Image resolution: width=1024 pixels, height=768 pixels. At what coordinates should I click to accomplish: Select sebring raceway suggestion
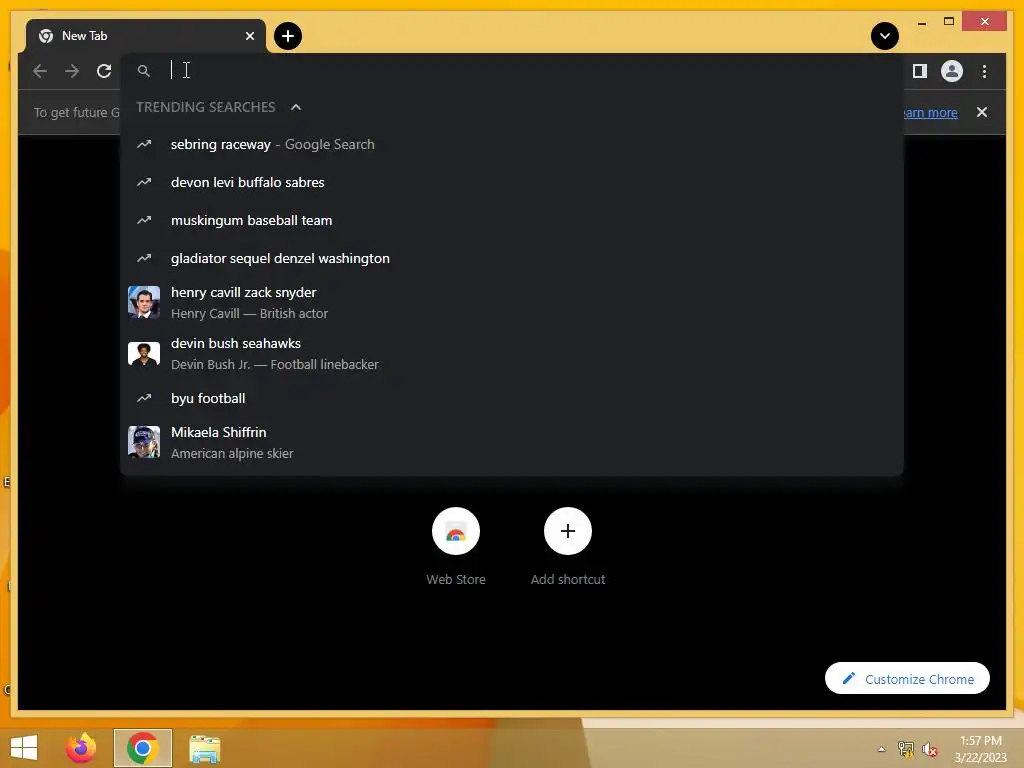point(512,144)
